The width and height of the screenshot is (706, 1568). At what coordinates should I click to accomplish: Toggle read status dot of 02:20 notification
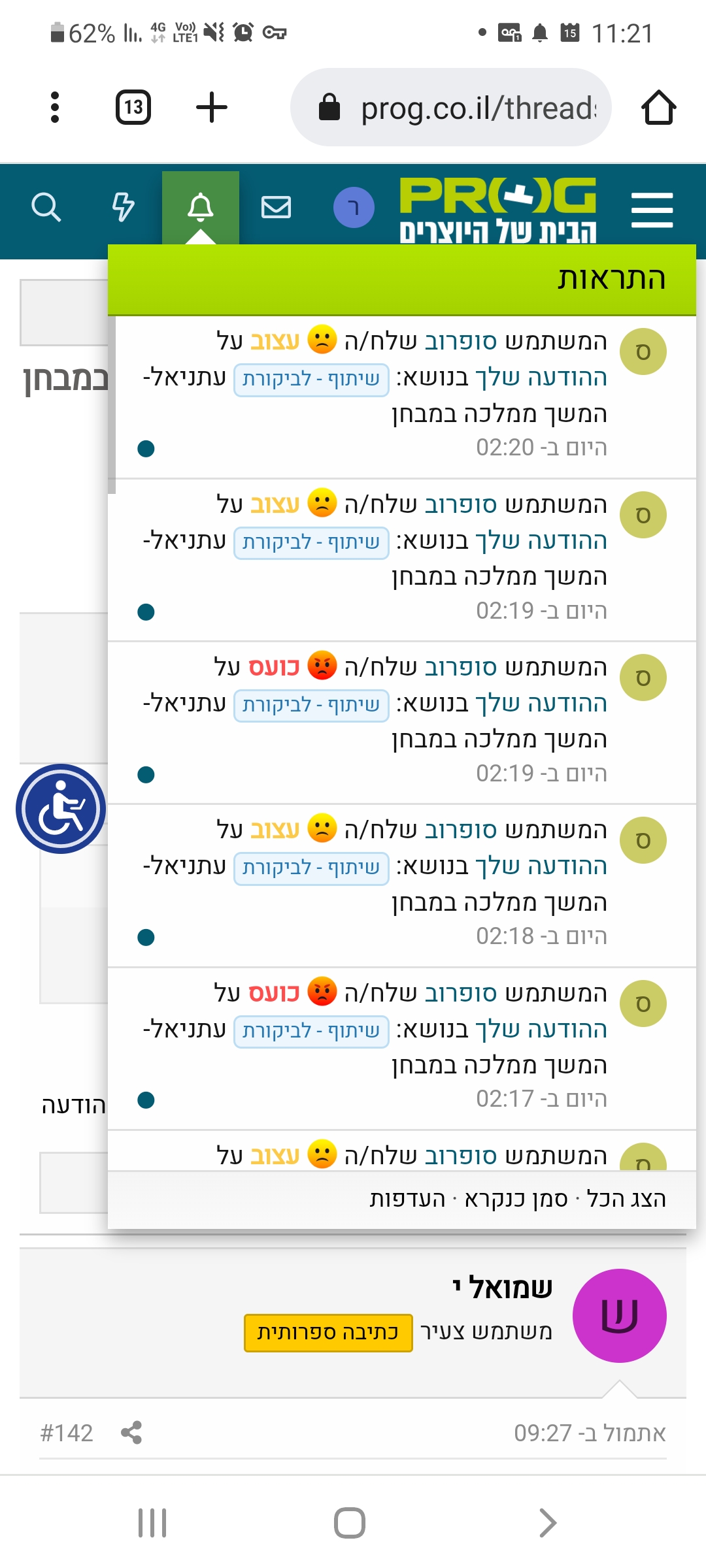point(146,449)
